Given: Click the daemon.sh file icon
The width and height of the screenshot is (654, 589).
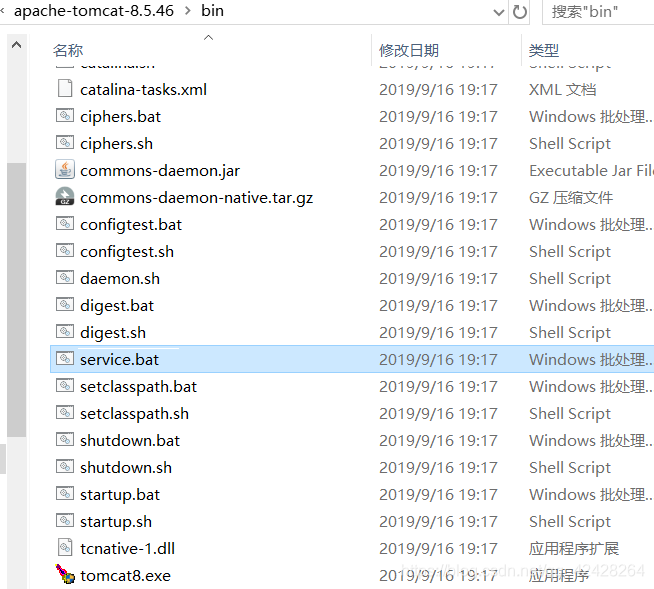Looking at the screenshot, I should coord(65,277).
